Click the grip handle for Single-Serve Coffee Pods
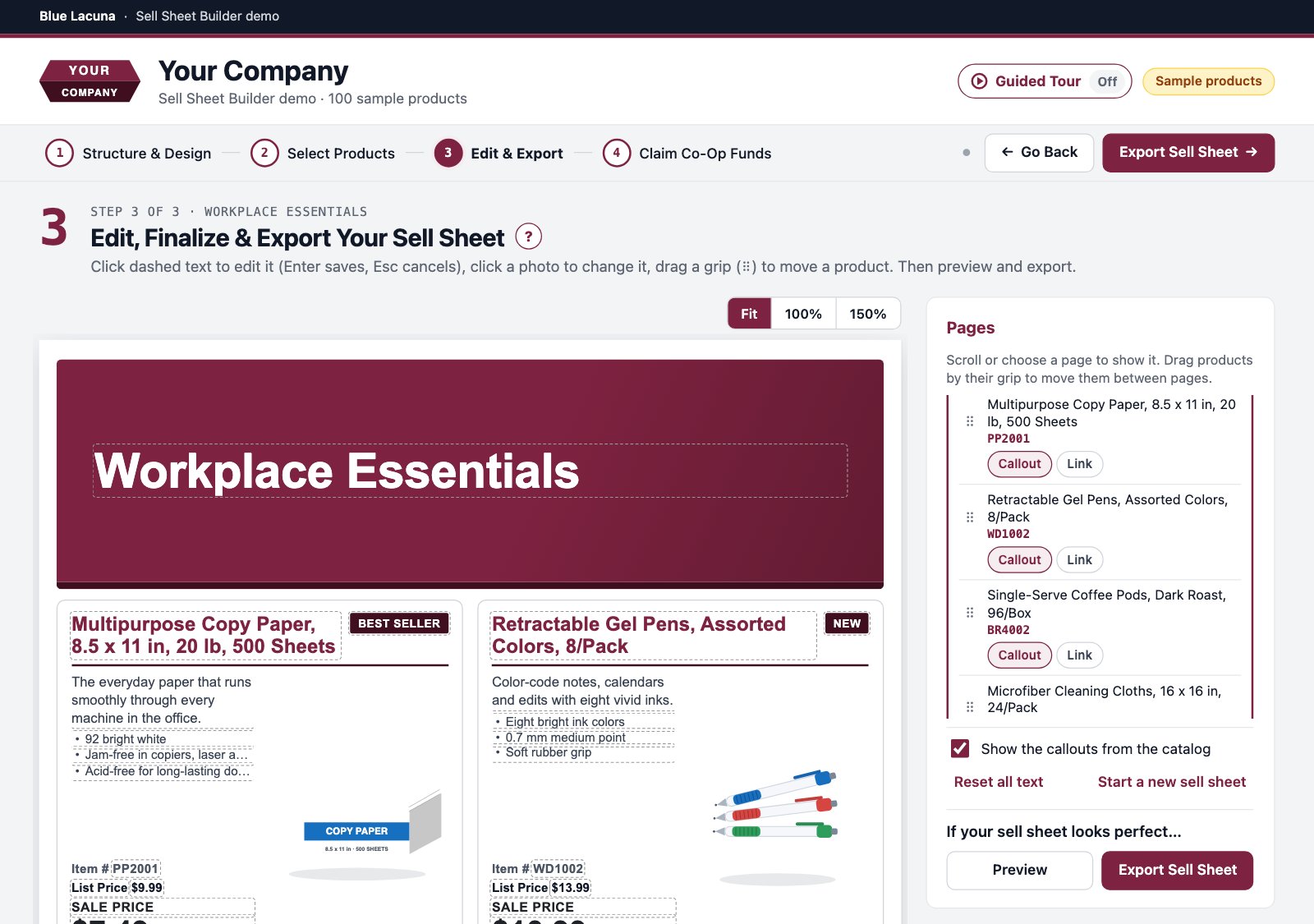This screenshot has width=1314, height=924. [970, 613]
